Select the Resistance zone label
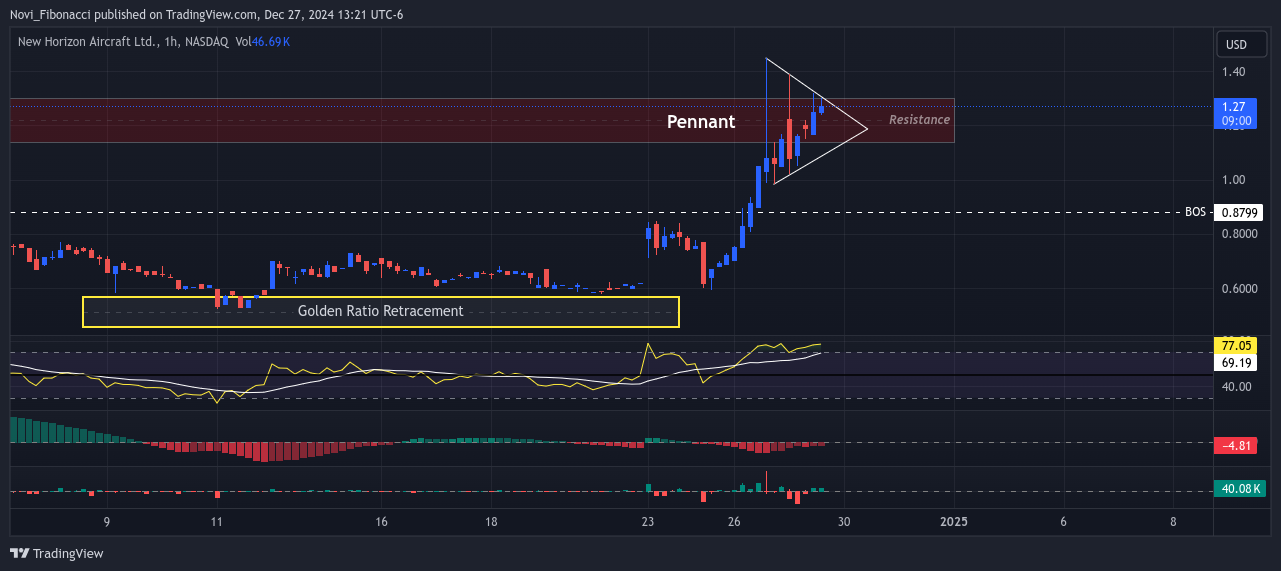The height and width of the screenshot is (571, 1281). 919,120
